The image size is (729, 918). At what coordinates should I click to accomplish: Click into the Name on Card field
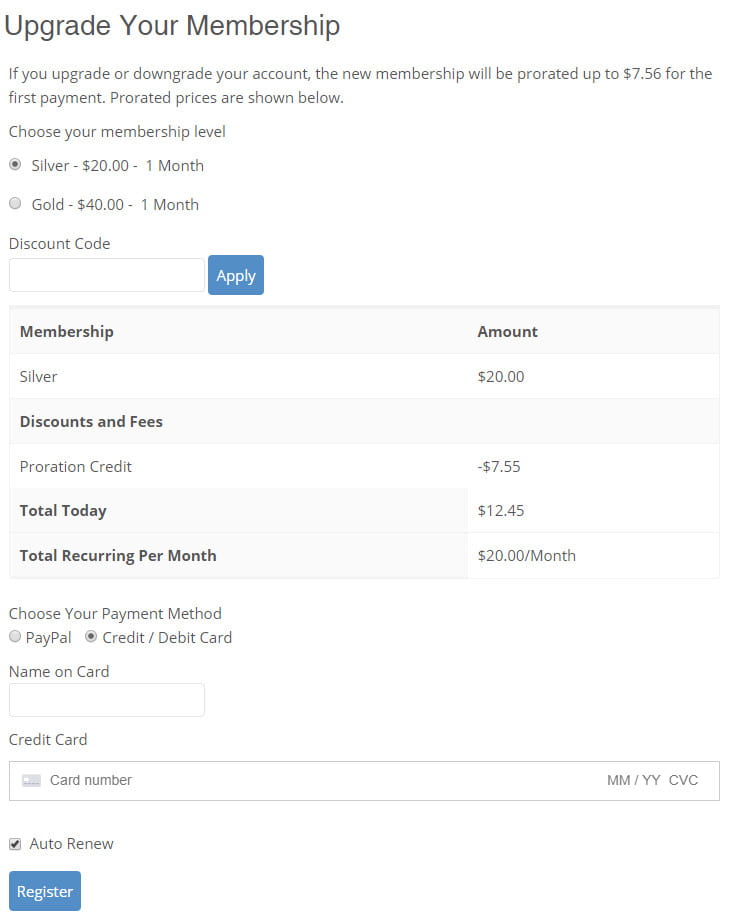click(x=106, y=700)
